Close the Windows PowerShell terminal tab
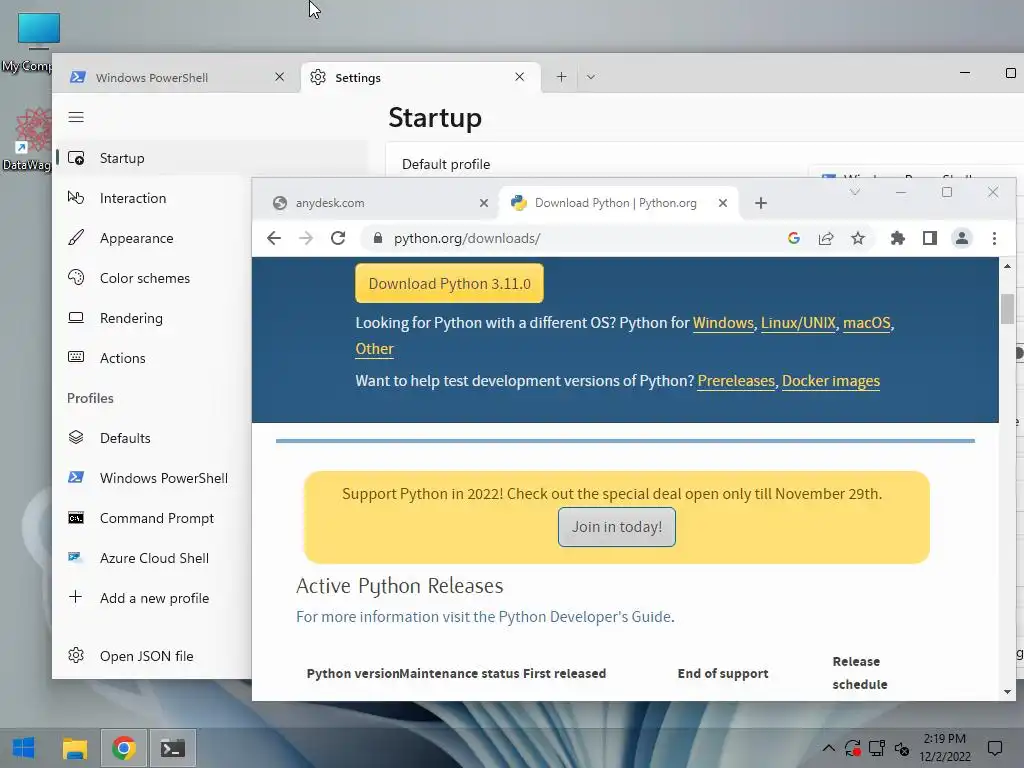1024x768 pixels. (x=280, y=77)
